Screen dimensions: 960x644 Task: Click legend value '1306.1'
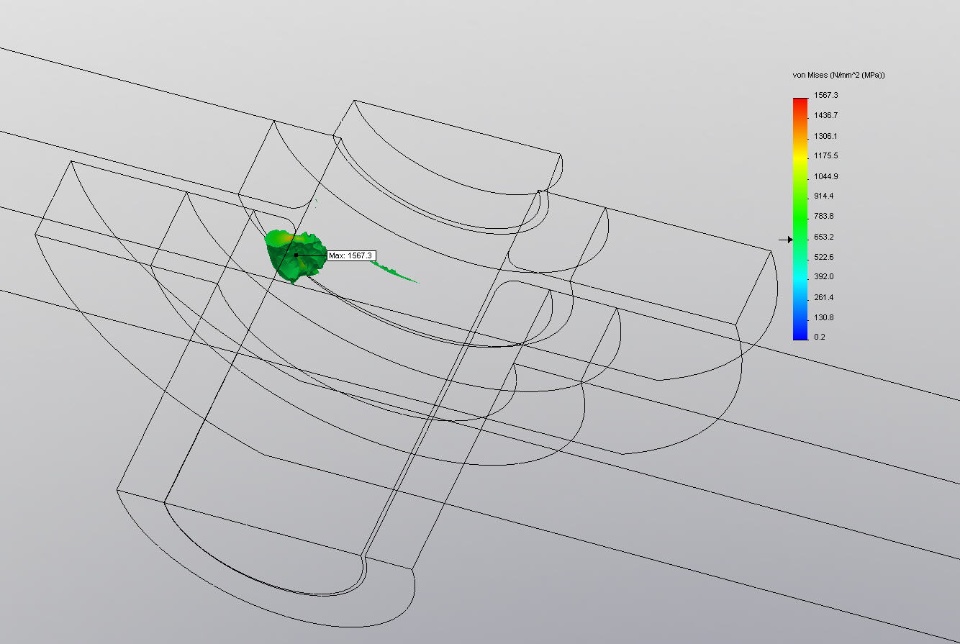coord(825,136)
